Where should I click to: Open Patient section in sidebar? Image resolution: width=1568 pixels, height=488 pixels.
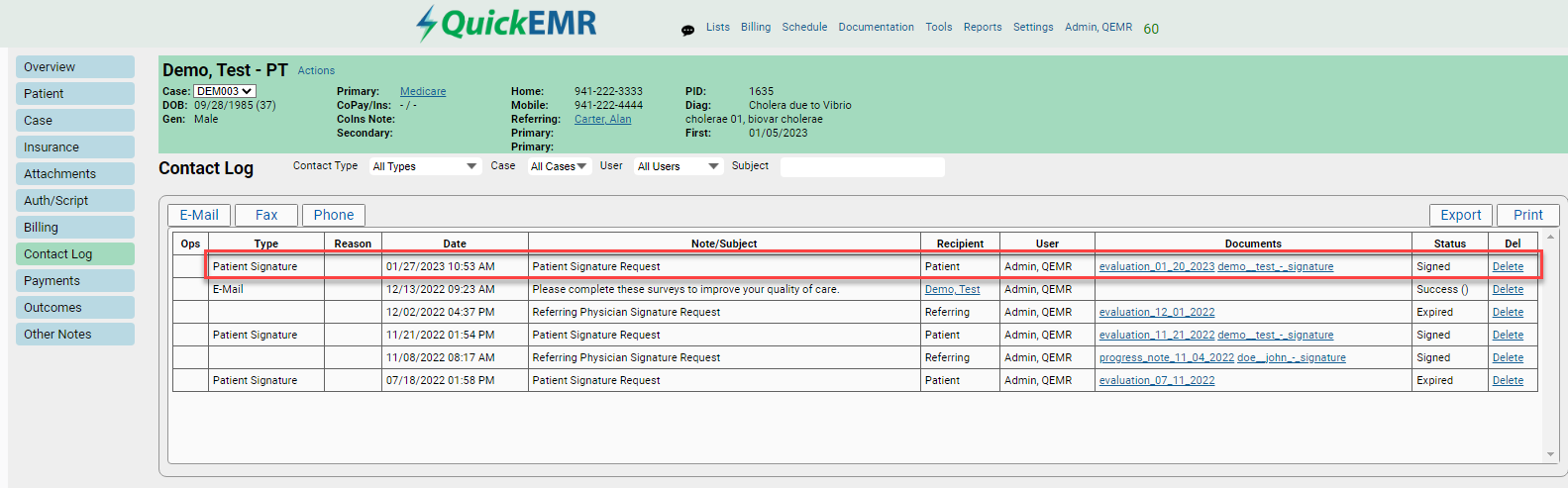(75, 94)
